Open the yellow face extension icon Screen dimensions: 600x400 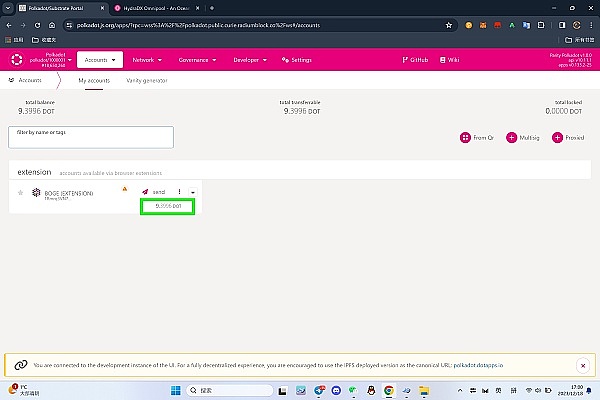pyautogui.click(x=469, y=25)
